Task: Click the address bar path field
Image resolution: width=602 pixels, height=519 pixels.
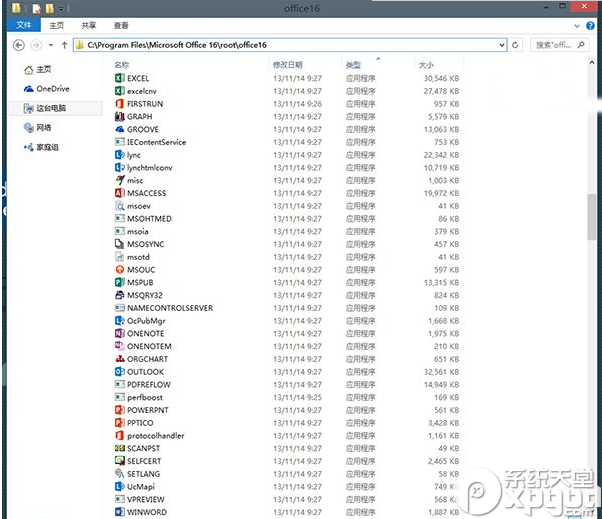Action: [290, 45]
